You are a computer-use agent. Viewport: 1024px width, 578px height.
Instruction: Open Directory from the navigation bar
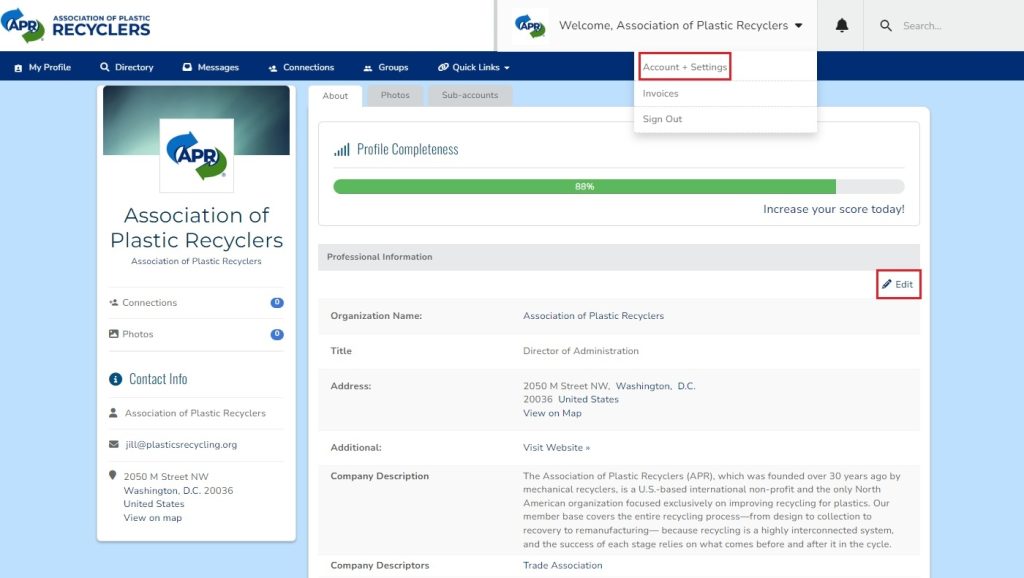coord(127,67)
